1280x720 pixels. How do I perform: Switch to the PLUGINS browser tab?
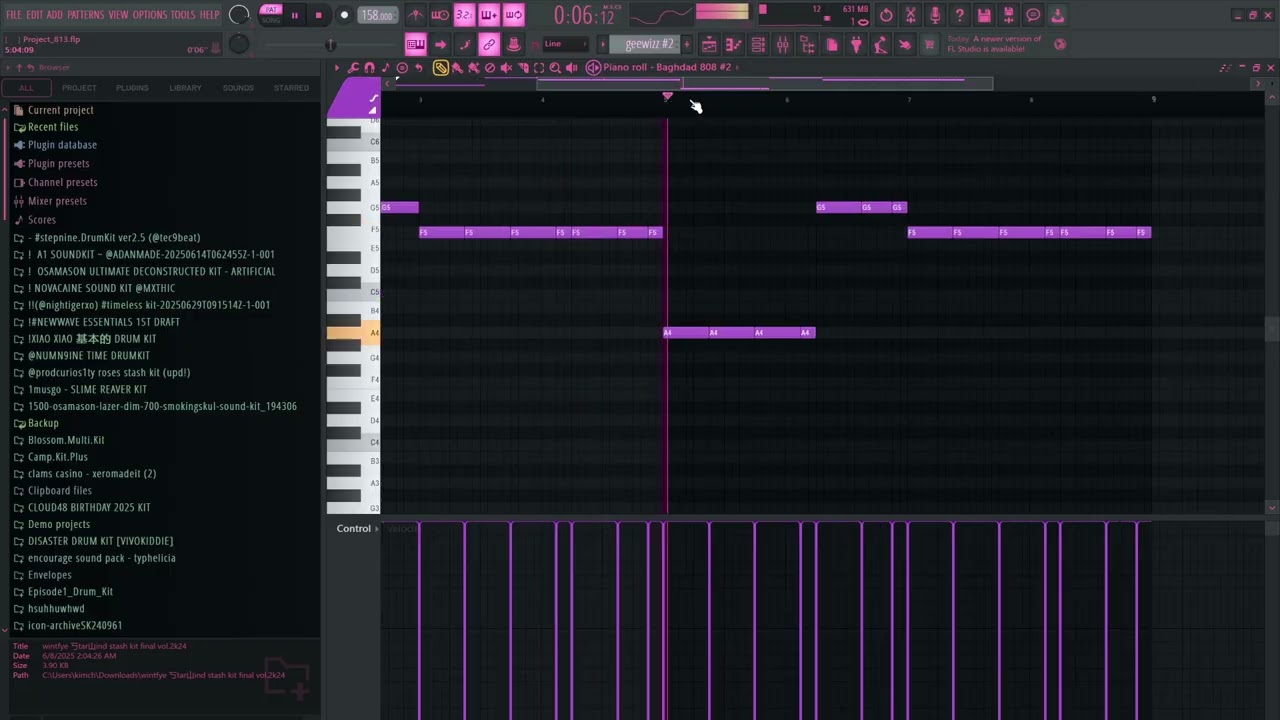pos(132,88)
